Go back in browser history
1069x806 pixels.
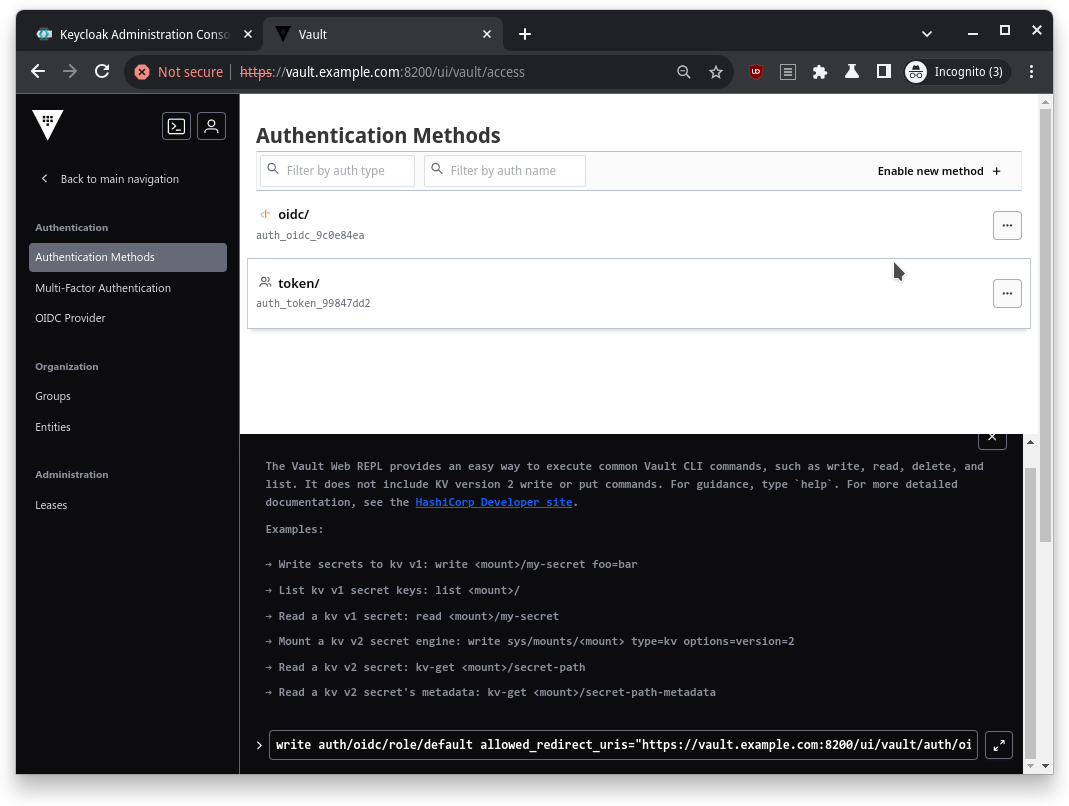38,72
